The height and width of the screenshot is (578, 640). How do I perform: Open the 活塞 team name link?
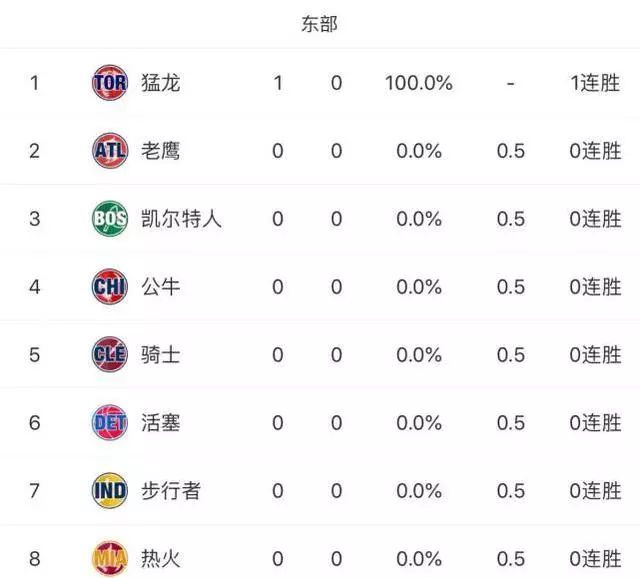(160, 422)
